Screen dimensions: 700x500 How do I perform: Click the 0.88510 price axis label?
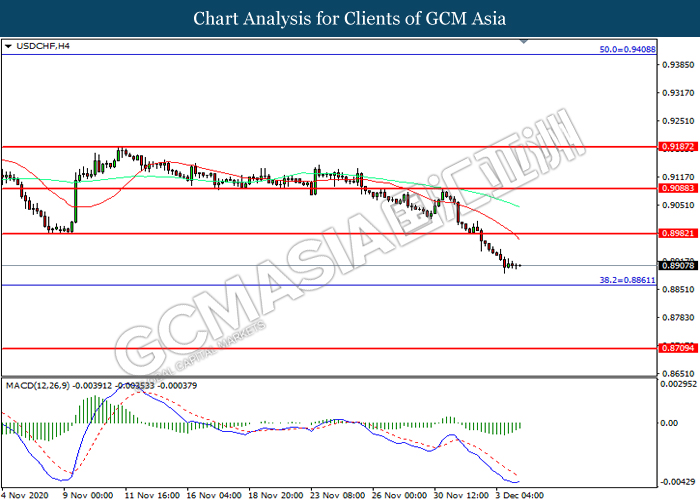678,290
